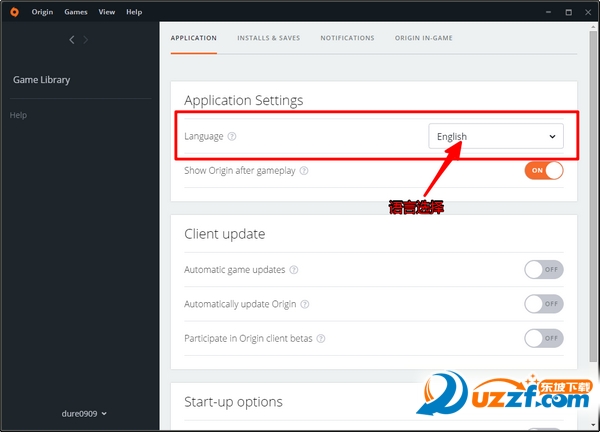The image size is (600, 432).
Task: Click the vertical scrollbar thumb
Action: (593, 197)
